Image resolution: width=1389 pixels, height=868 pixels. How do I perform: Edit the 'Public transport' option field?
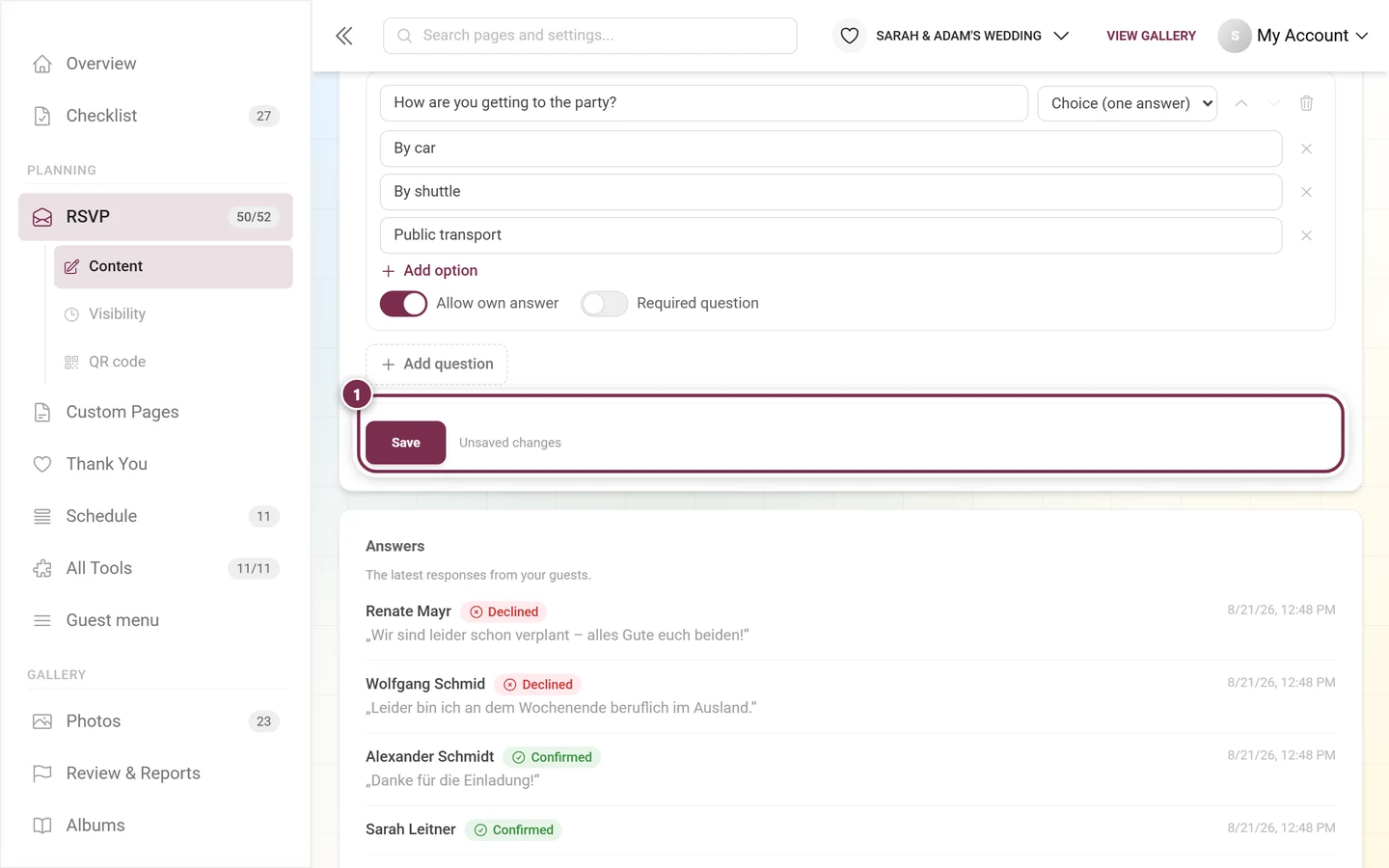click(831, 235)
